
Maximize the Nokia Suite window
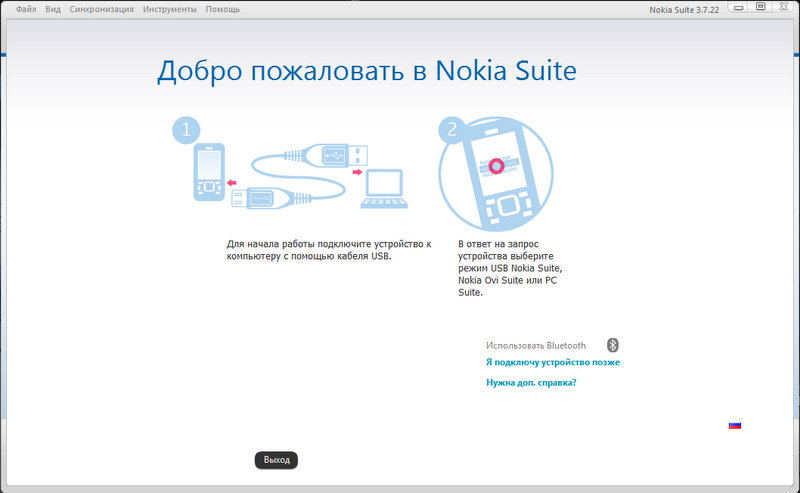[x=760, y=7]
